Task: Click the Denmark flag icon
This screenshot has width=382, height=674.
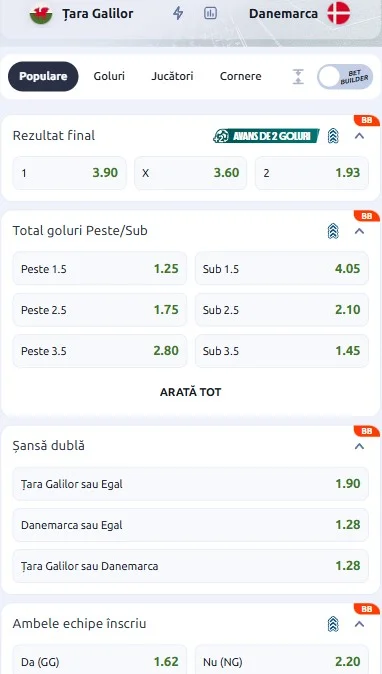Action: 339,13
